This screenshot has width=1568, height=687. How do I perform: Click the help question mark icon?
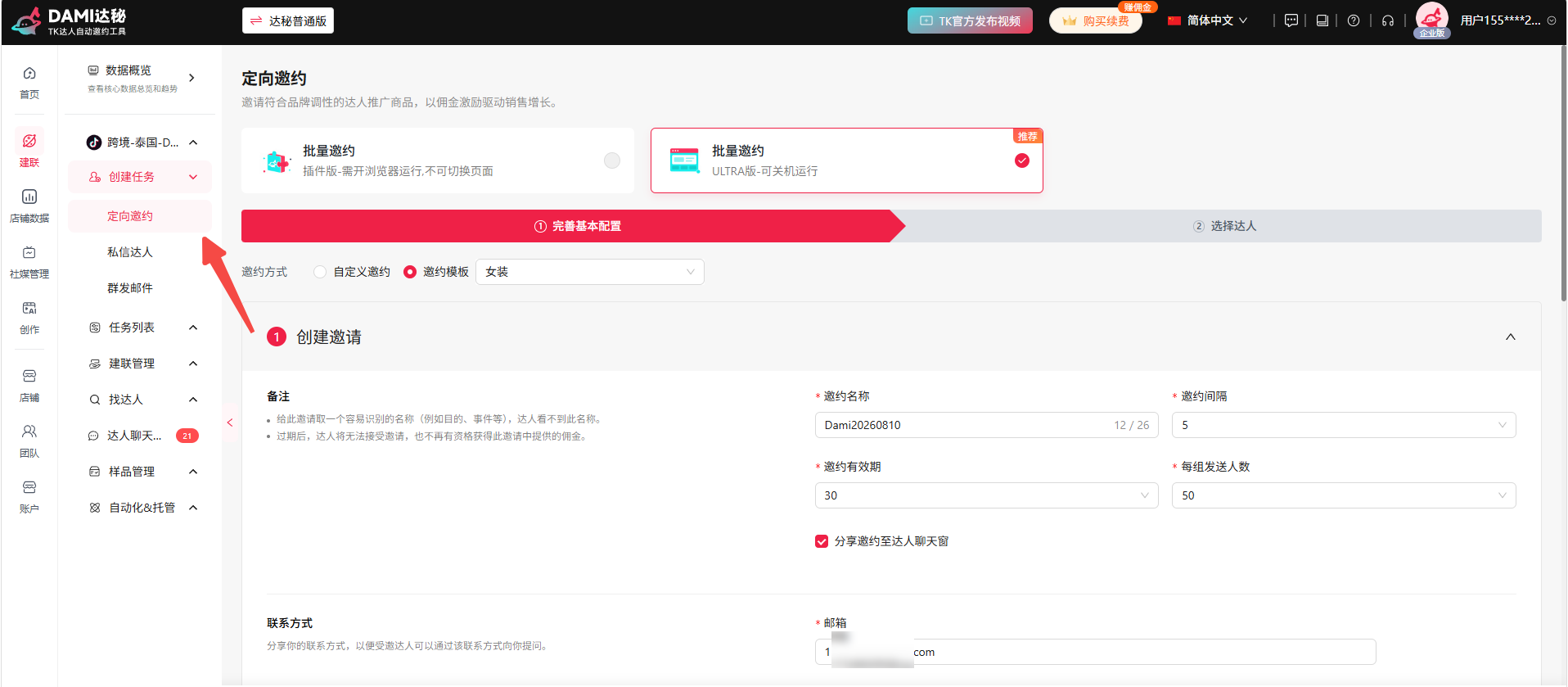pos(1354,20)
